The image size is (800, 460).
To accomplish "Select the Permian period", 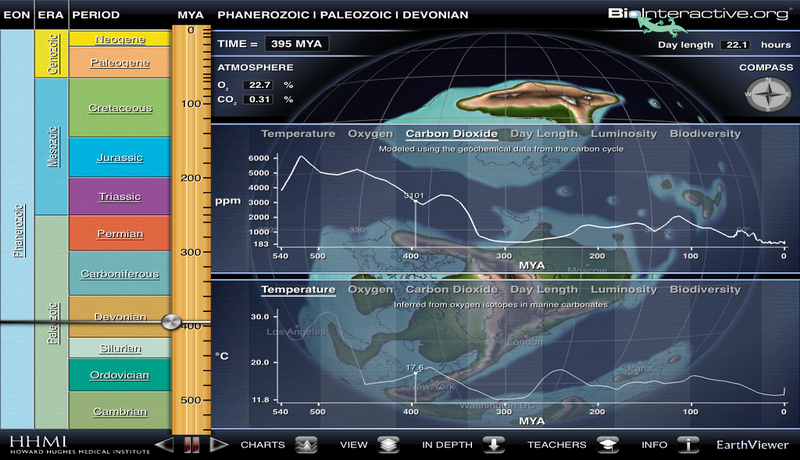I will point(120,234).
